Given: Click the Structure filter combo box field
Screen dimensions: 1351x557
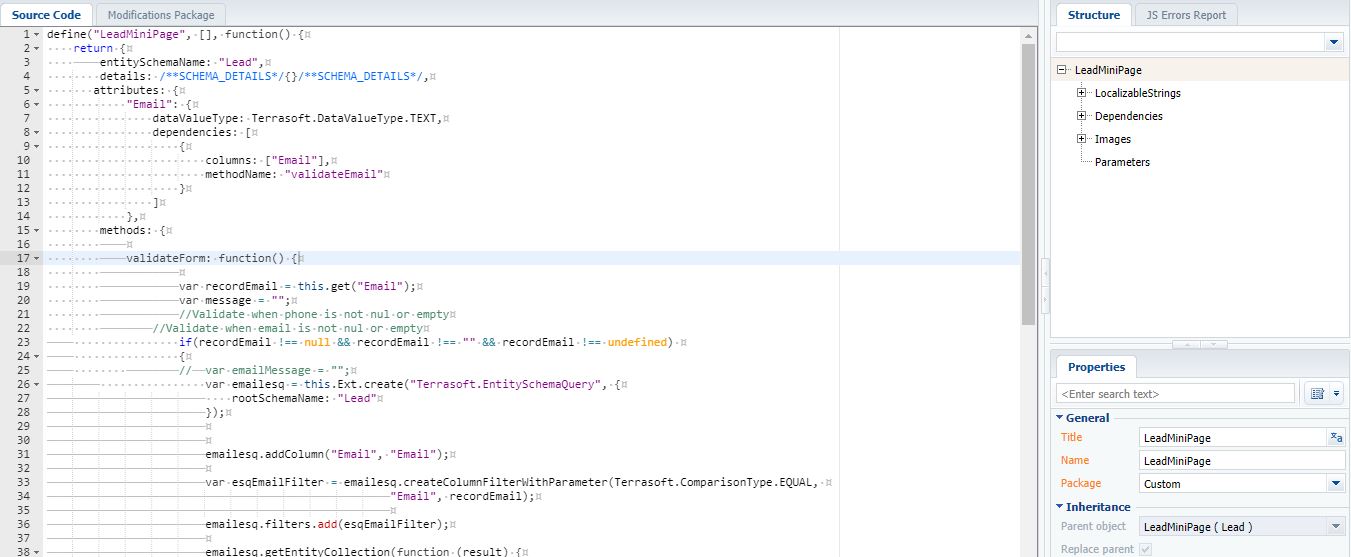Looking at the screenshot, I should (1191, 42).
